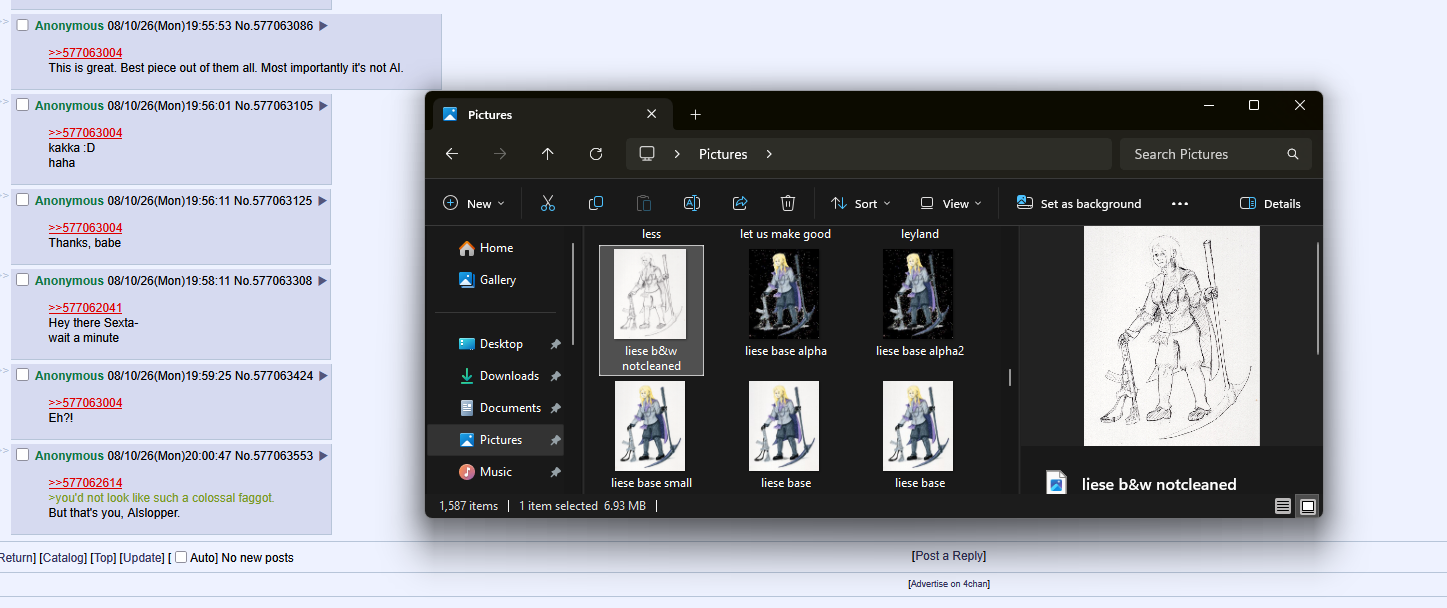Tick the checkbox for post No.577063553
Image resolution: width=1447 pixels, height=608 pixels.
[x=23, y=455]
